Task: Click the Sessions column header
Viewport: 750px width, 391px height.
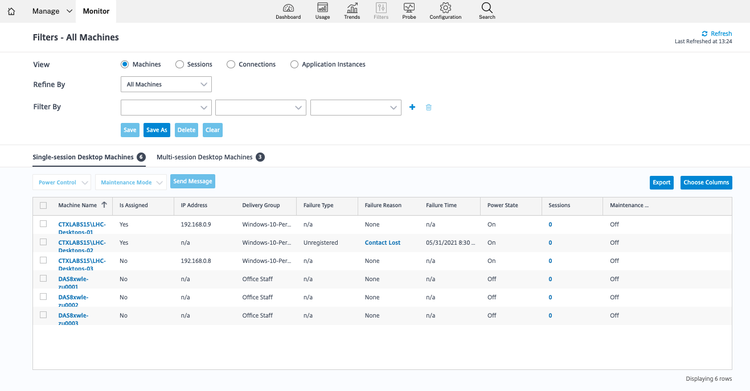Action: [559, 205]
